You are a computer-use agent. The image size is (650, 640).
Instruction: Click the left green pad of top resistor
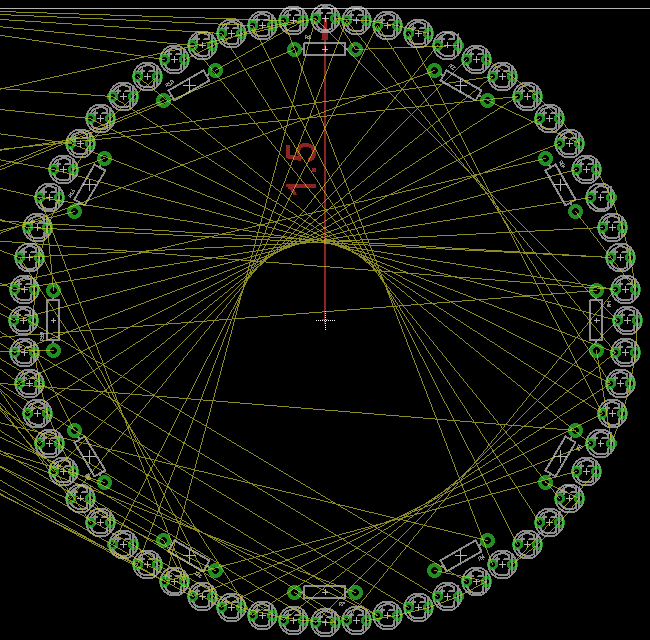coord(295,49)
